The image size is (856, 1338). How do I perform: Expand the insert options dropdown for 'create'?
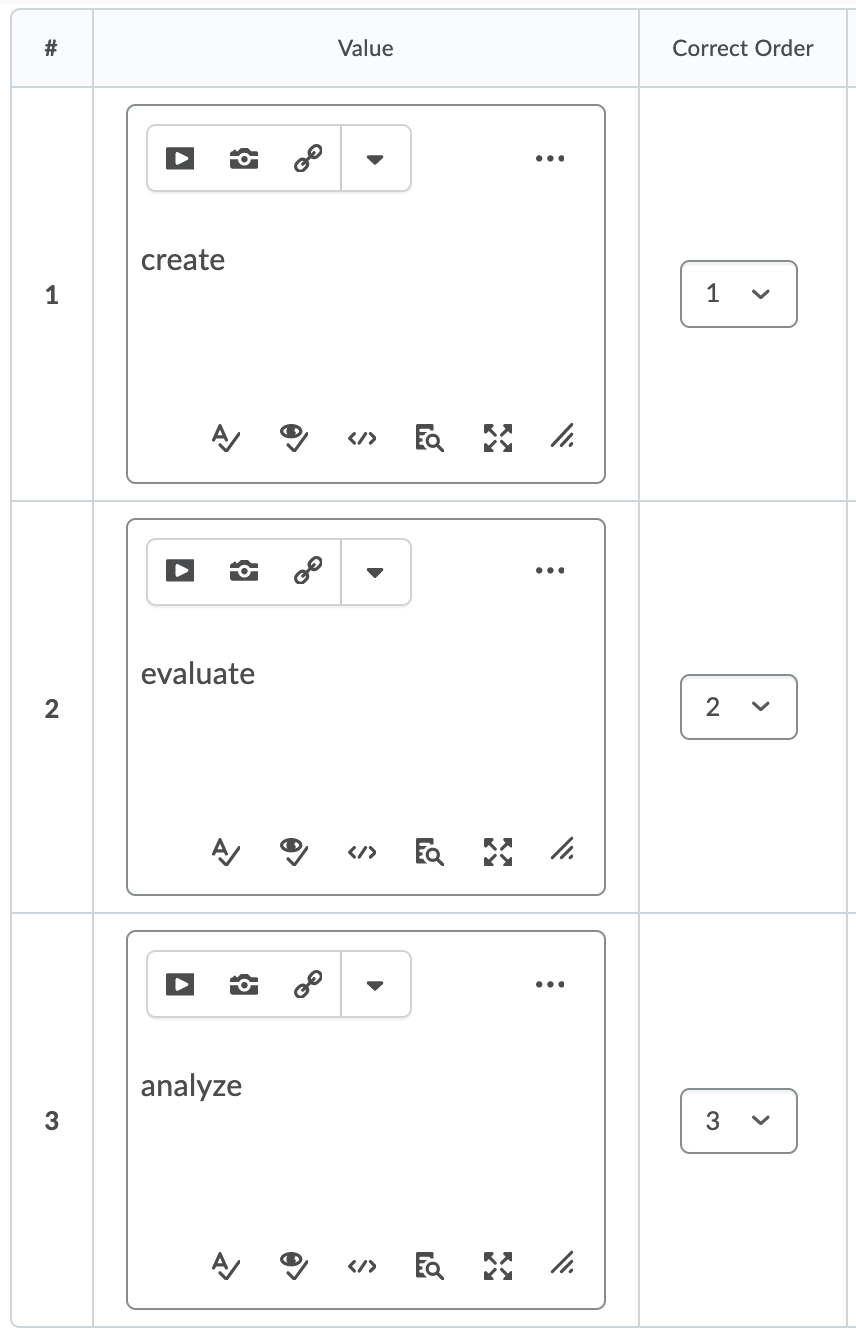375,158
